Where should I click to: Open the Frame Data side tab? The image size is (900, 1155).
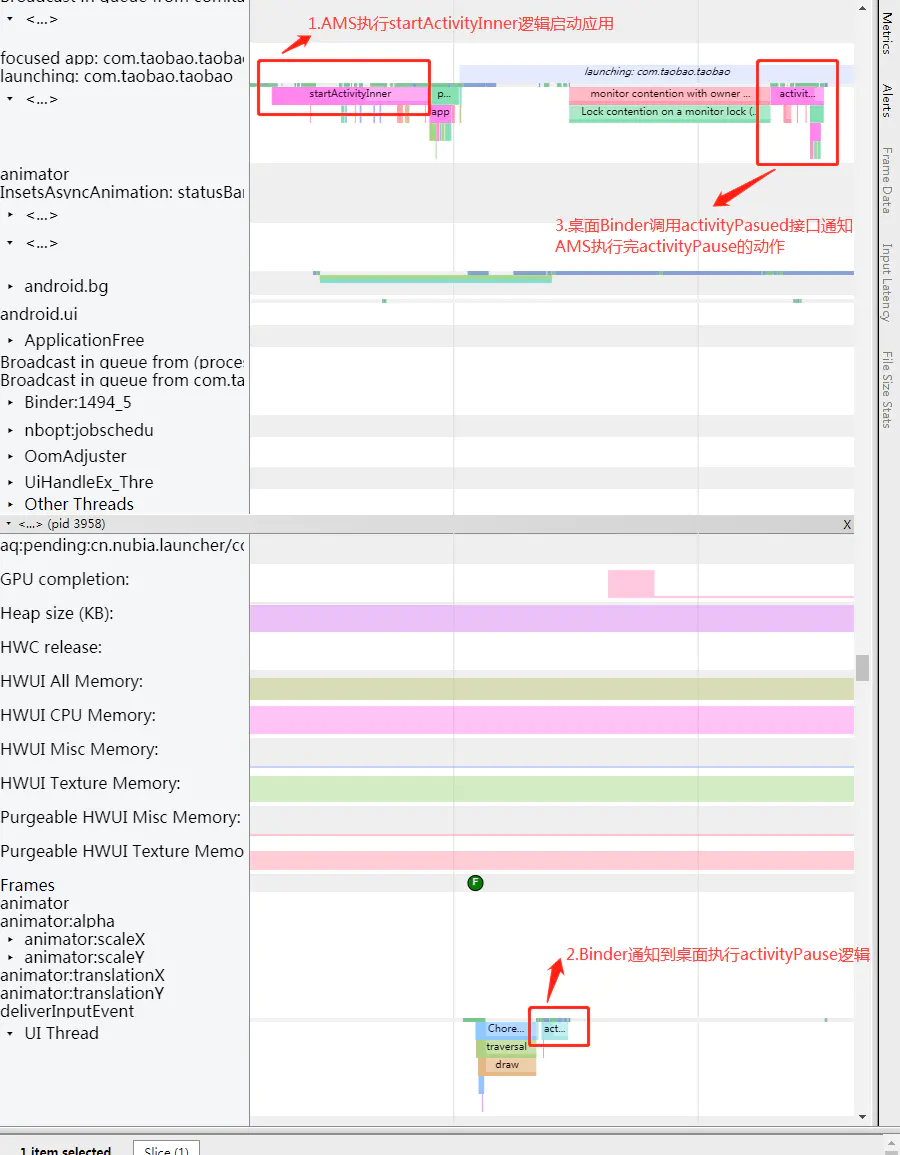point(887,180)
